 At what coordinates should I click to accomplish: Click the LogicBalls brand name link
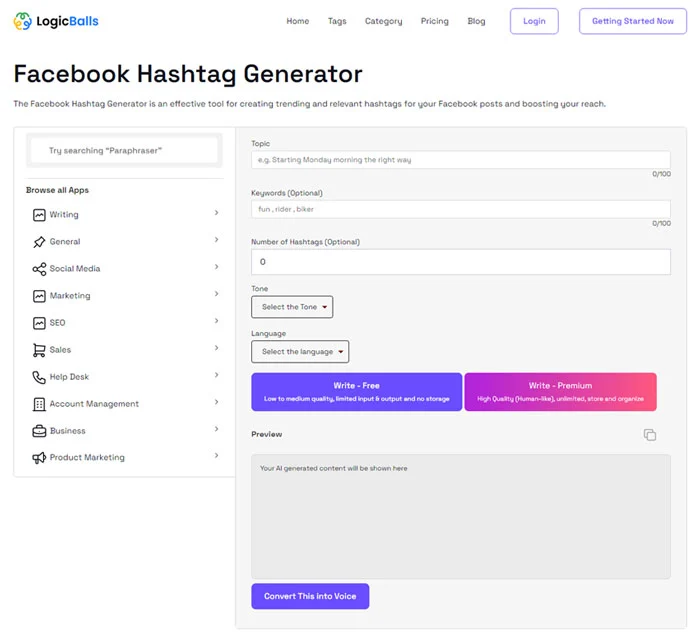coord(67,21)
